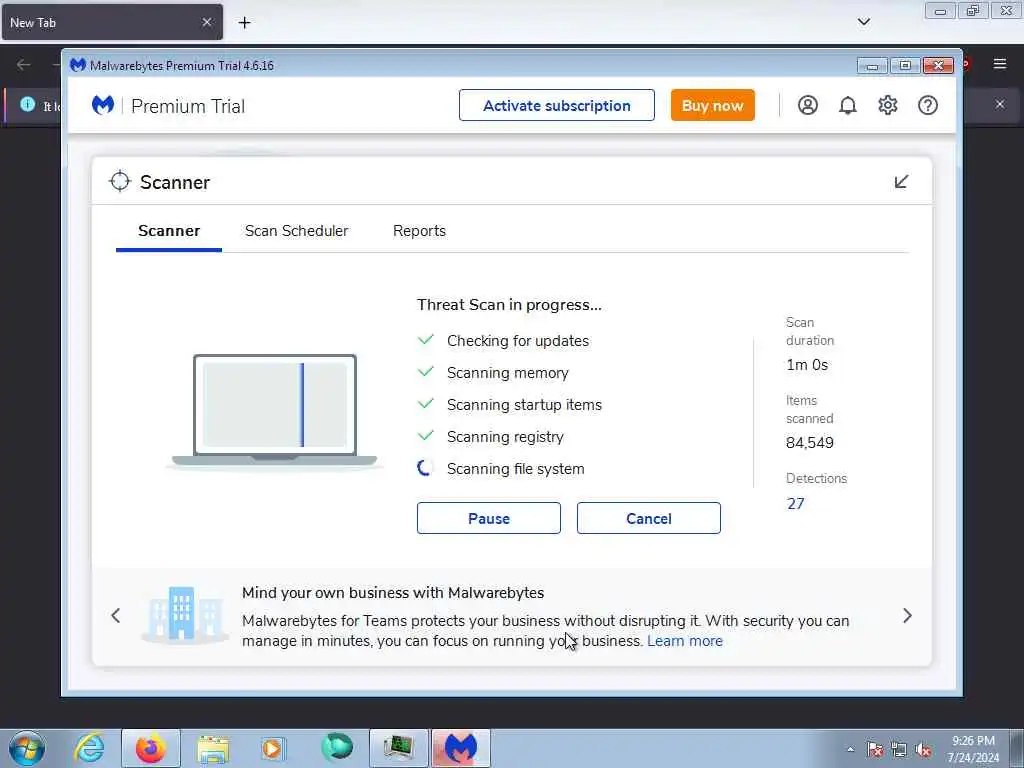Image resolution: width=1024 pixels, height=768 pixels.
Task: Click the Scanner crosshair icon
Action: 120,182
